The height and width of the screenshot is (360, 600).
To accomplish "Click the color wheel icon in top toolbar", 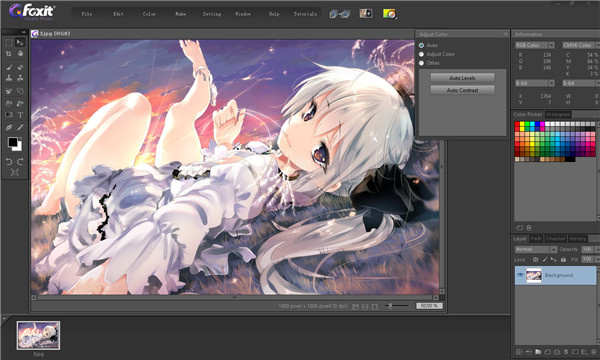I will (390, 14).
